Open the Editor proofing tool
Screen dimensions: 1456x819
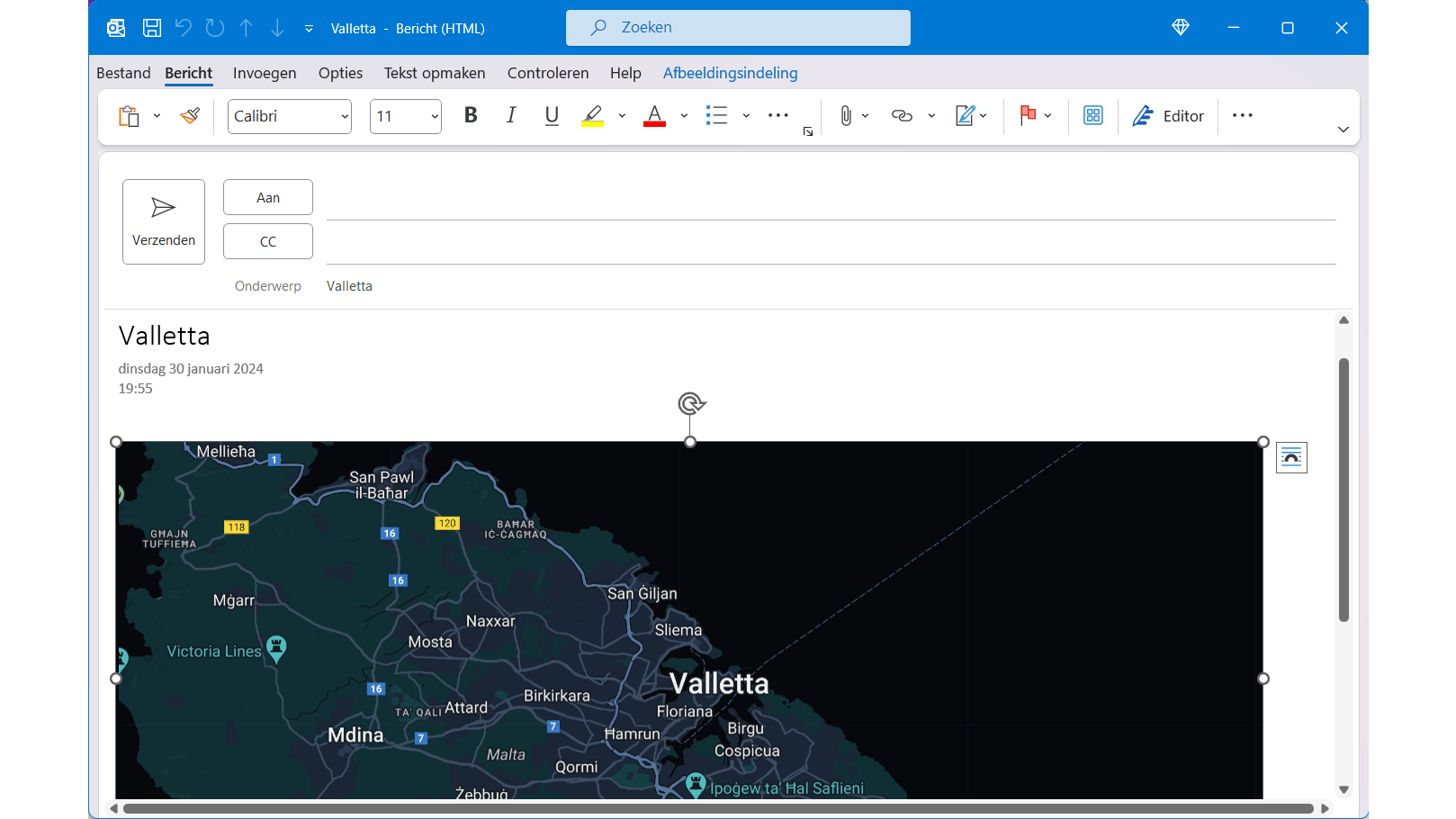point(1168,116)
